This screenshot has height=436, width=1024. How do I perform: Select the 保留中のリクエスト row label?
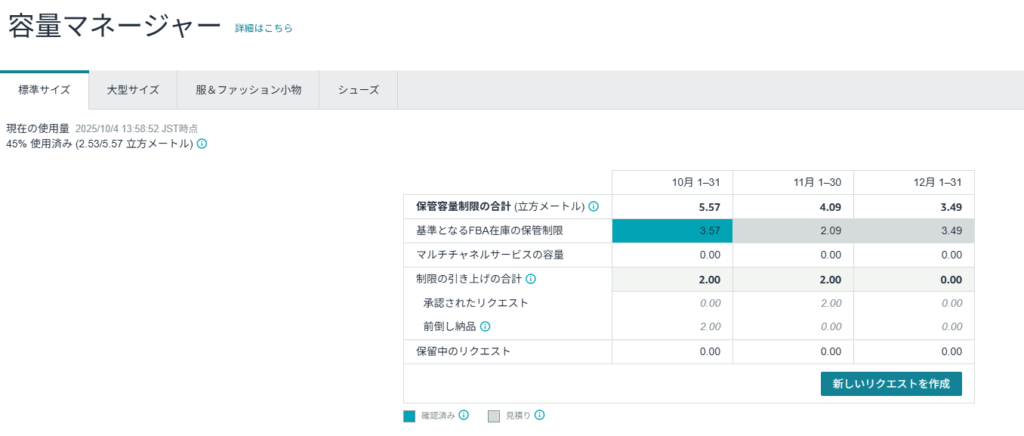463,351
